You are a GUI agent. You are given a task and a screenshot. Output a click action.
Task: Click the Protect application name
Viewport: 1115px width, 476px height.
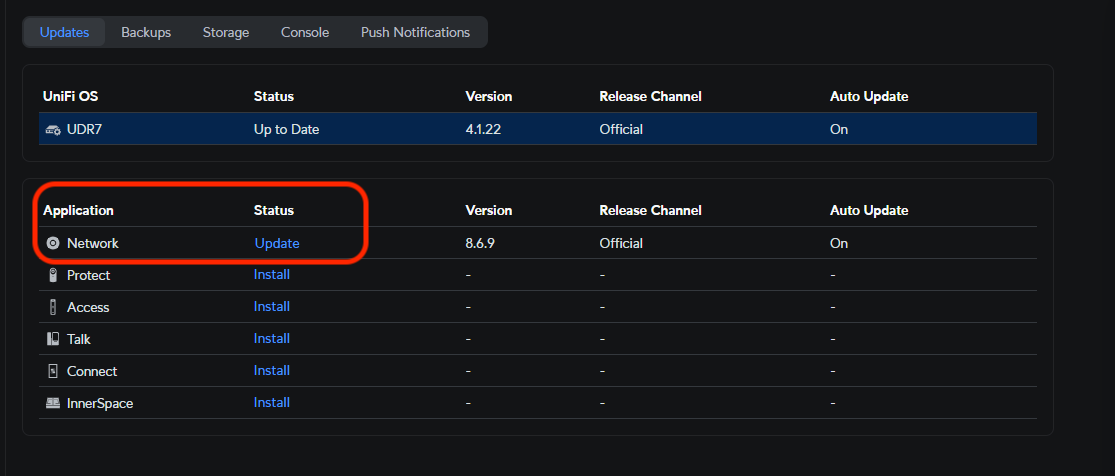88,275
